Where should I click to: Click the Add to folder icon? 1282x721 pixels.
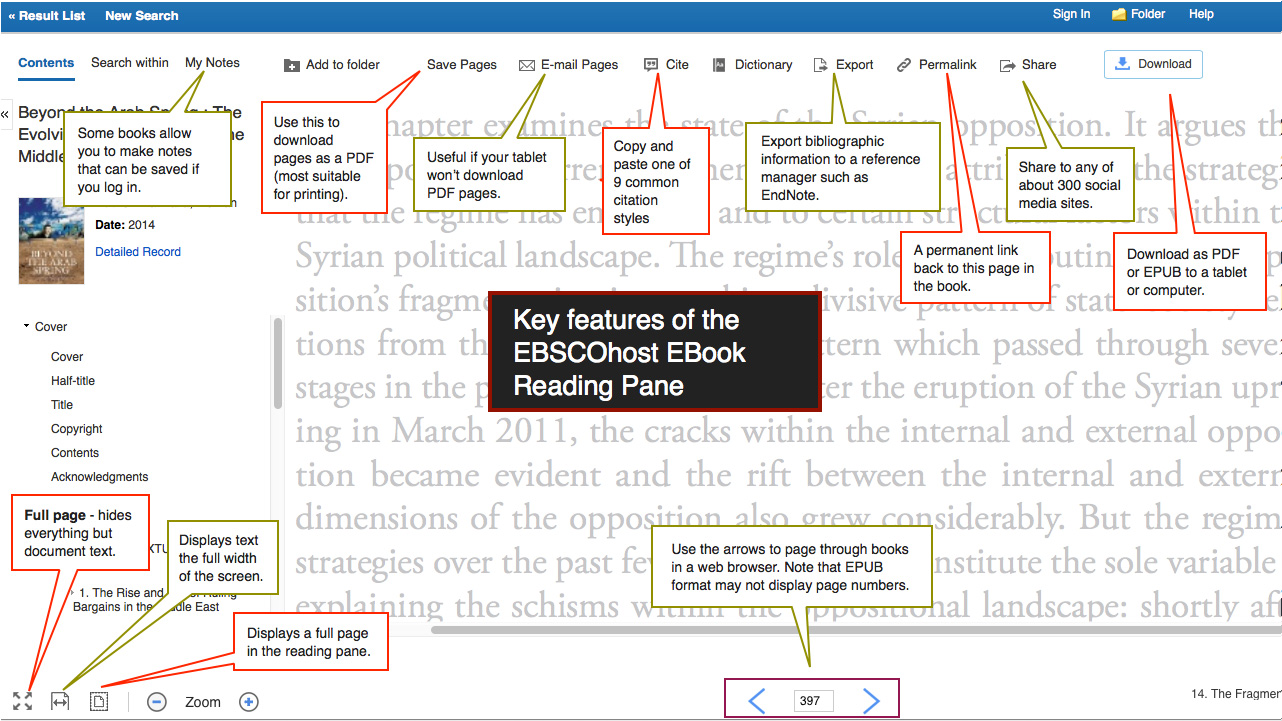coord(291,65)
